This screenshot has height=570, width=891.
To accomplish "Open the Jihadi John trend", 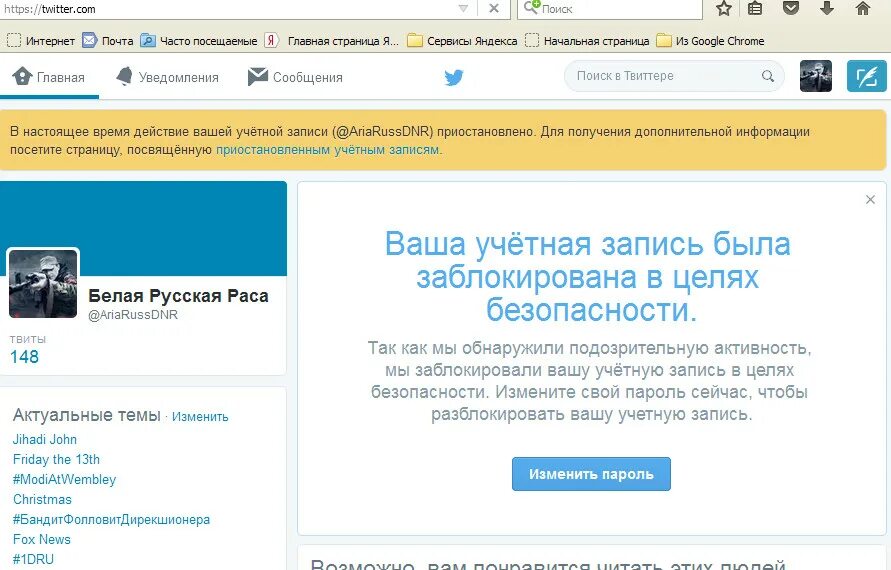I will tap(45, 439).
